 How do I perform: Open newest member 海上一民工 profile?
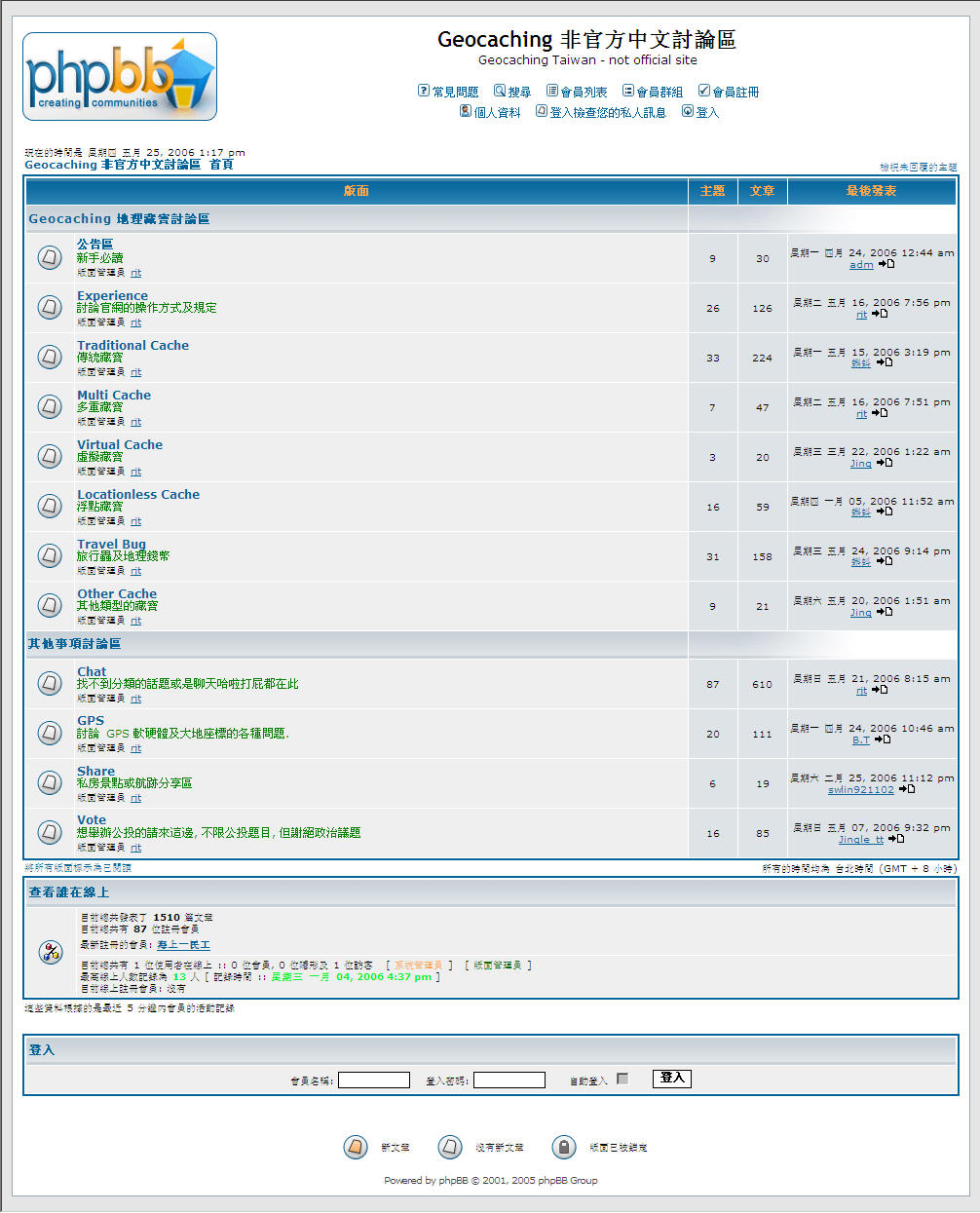tap(184, 944)
